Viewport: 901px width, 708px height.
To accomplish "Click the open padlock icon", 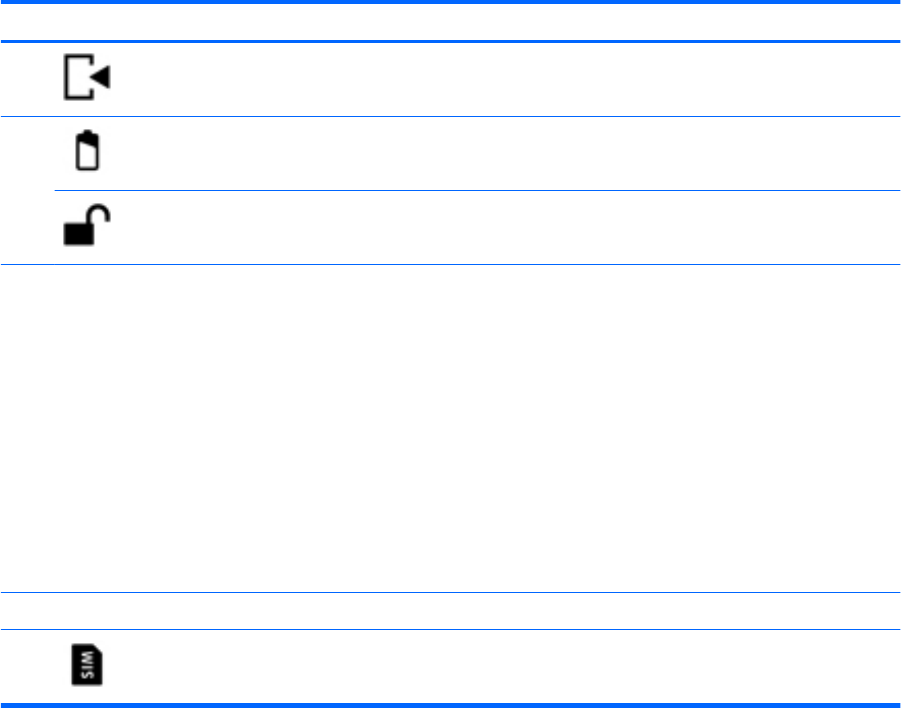I will (87, 227).
